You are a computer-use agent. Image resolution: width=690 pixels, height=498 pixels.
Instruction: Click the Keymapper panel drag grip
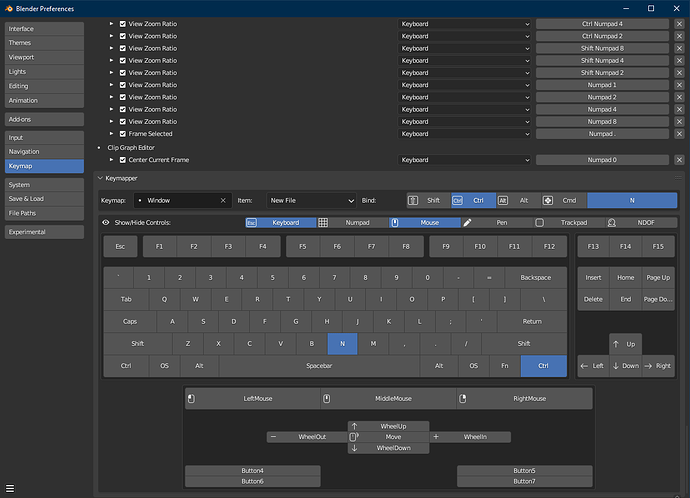pos(678,178)
